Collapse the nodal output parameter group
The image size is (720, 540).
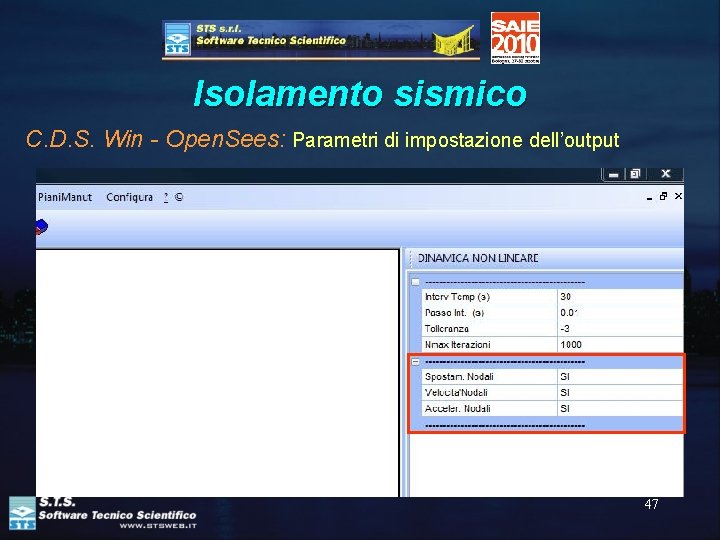pyautogui.click(x=416, y=362)
